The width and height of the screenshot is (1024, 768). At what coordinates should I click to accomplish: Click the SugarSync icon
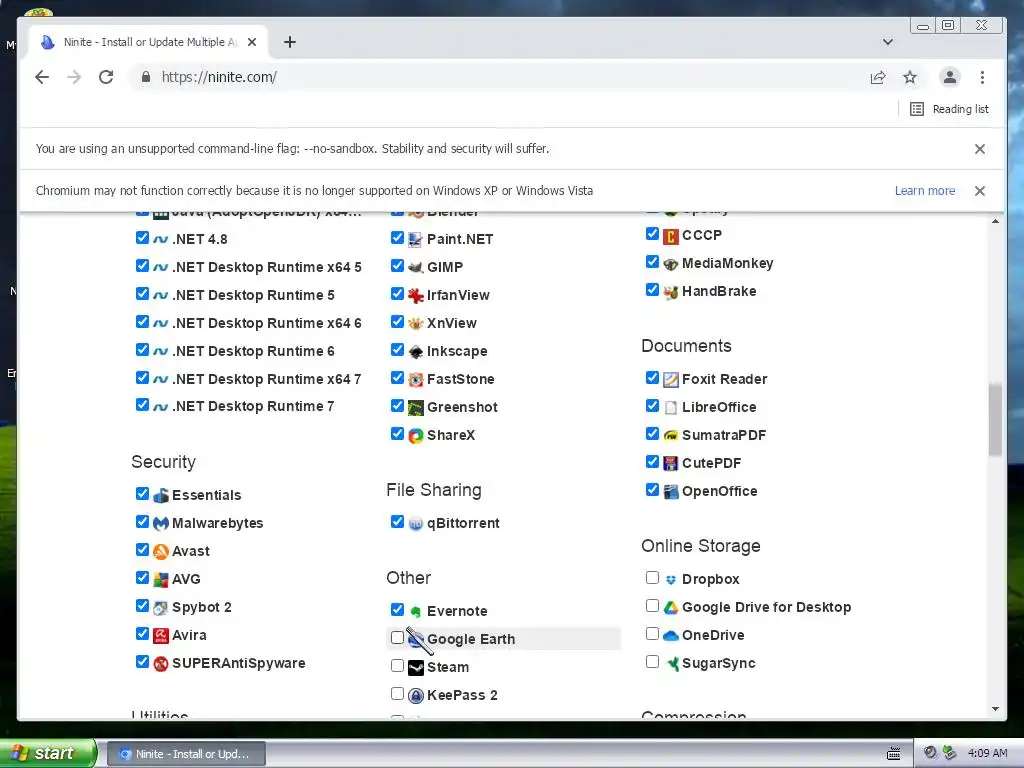671,664
